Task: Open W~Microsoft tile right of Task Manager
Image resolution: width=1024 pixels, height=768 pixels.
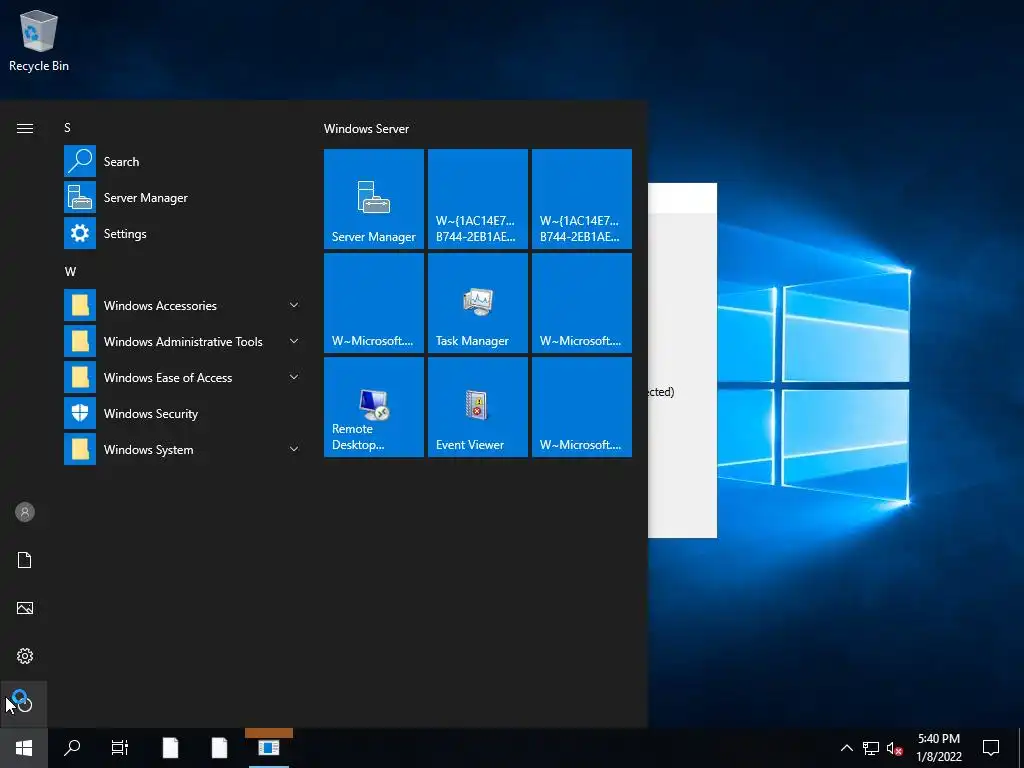Action: [582, 302]
